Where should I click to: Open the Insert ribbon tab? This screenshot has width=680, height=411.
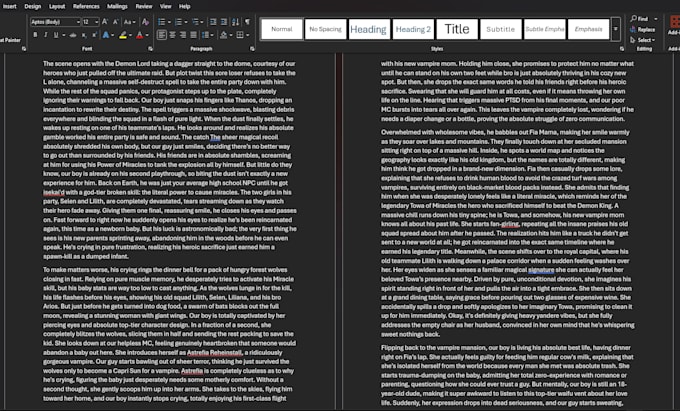(10, 6)
